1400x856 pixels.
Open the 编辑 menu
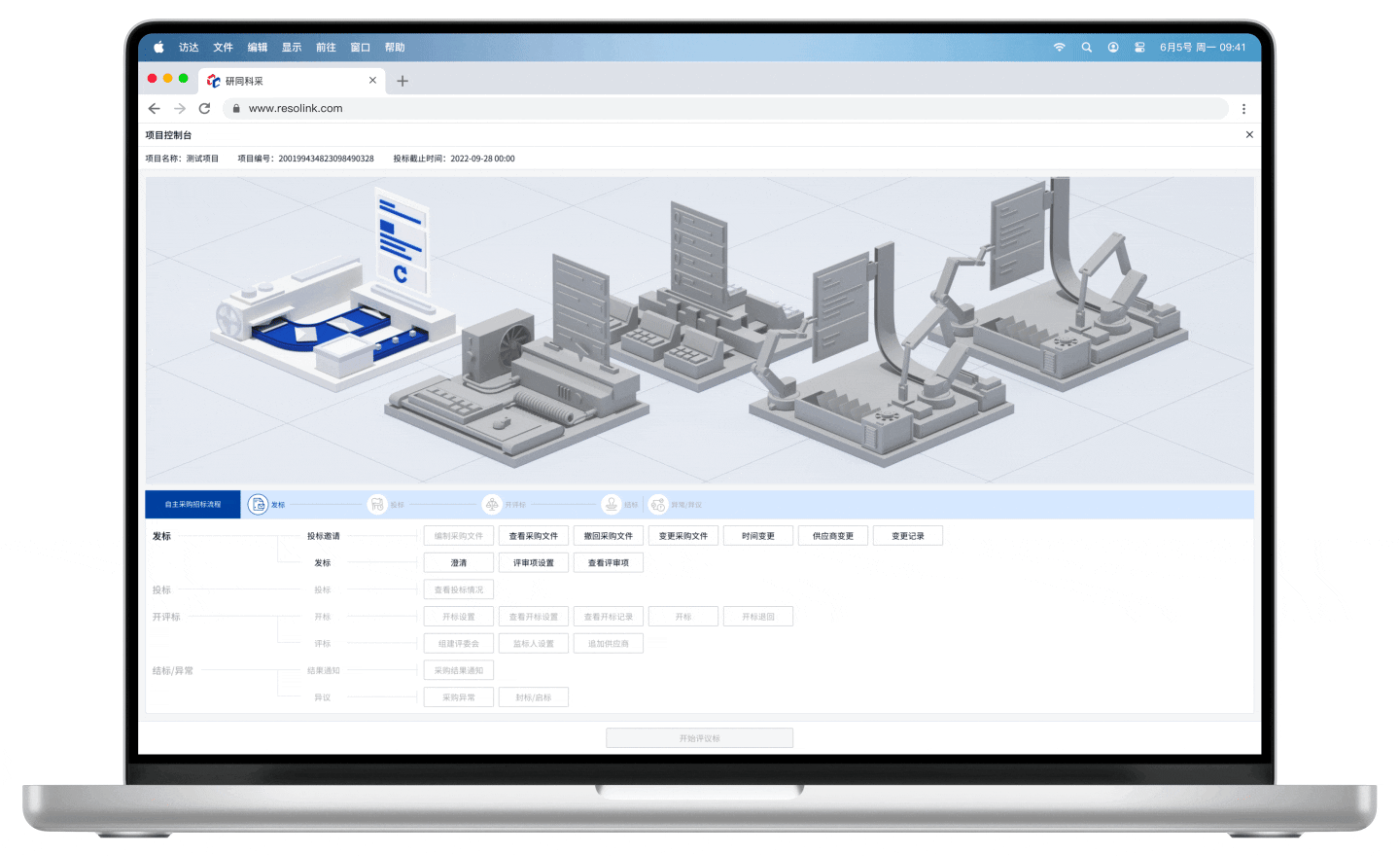coord(257,48)
